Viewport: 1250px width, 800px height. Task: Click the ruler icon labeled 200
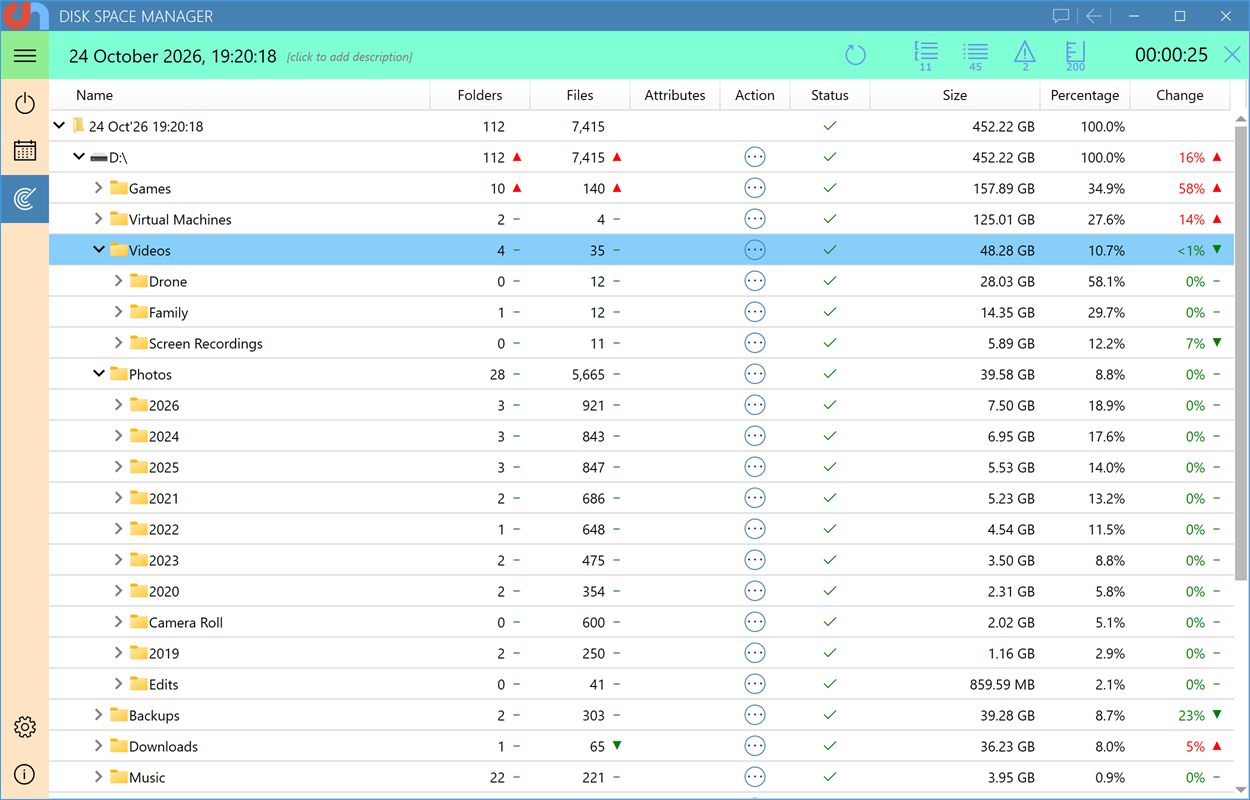(x=1075, y=56)
